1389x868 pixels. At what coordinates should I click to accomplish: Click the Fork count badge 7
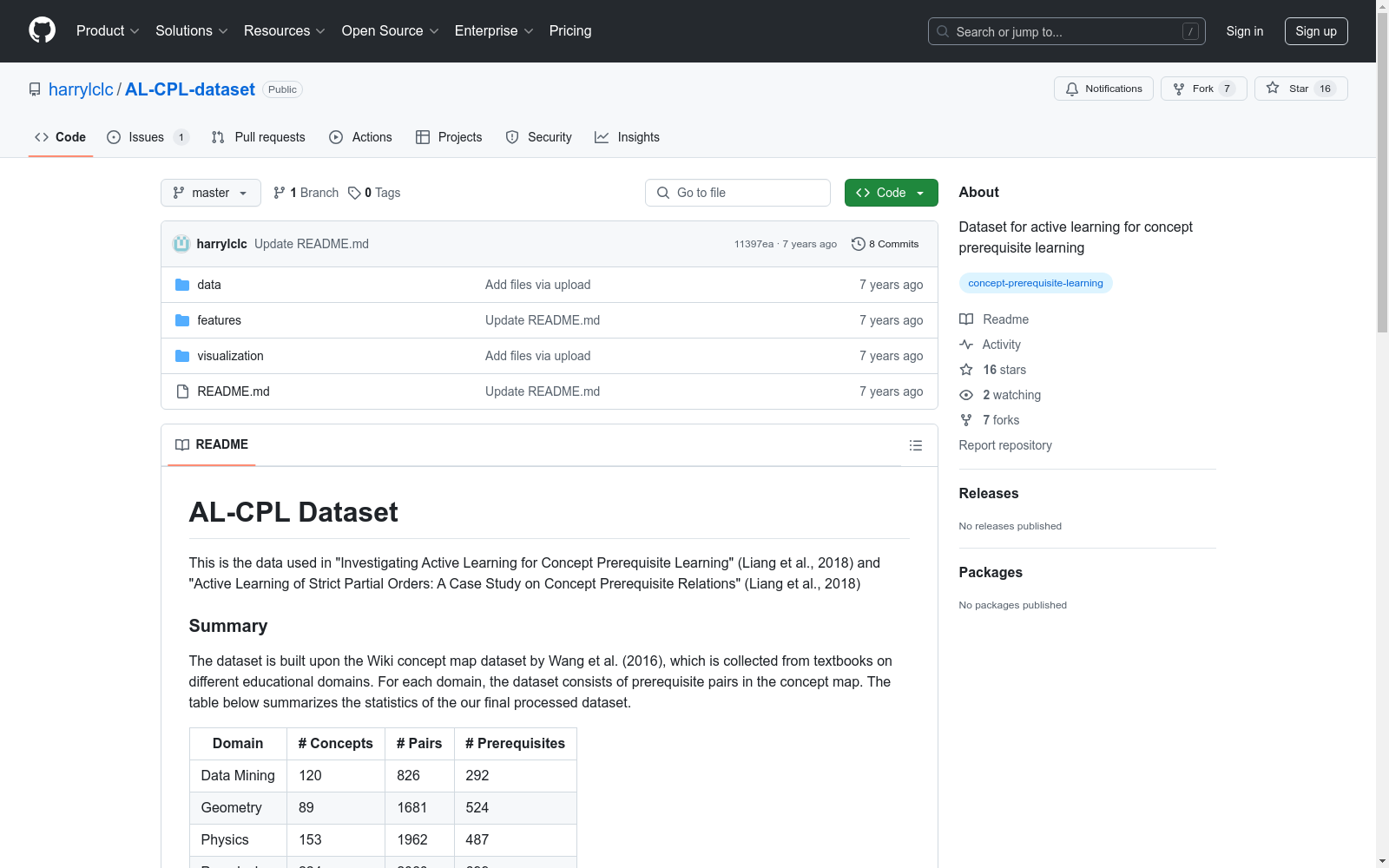[x=1227, y=89]
